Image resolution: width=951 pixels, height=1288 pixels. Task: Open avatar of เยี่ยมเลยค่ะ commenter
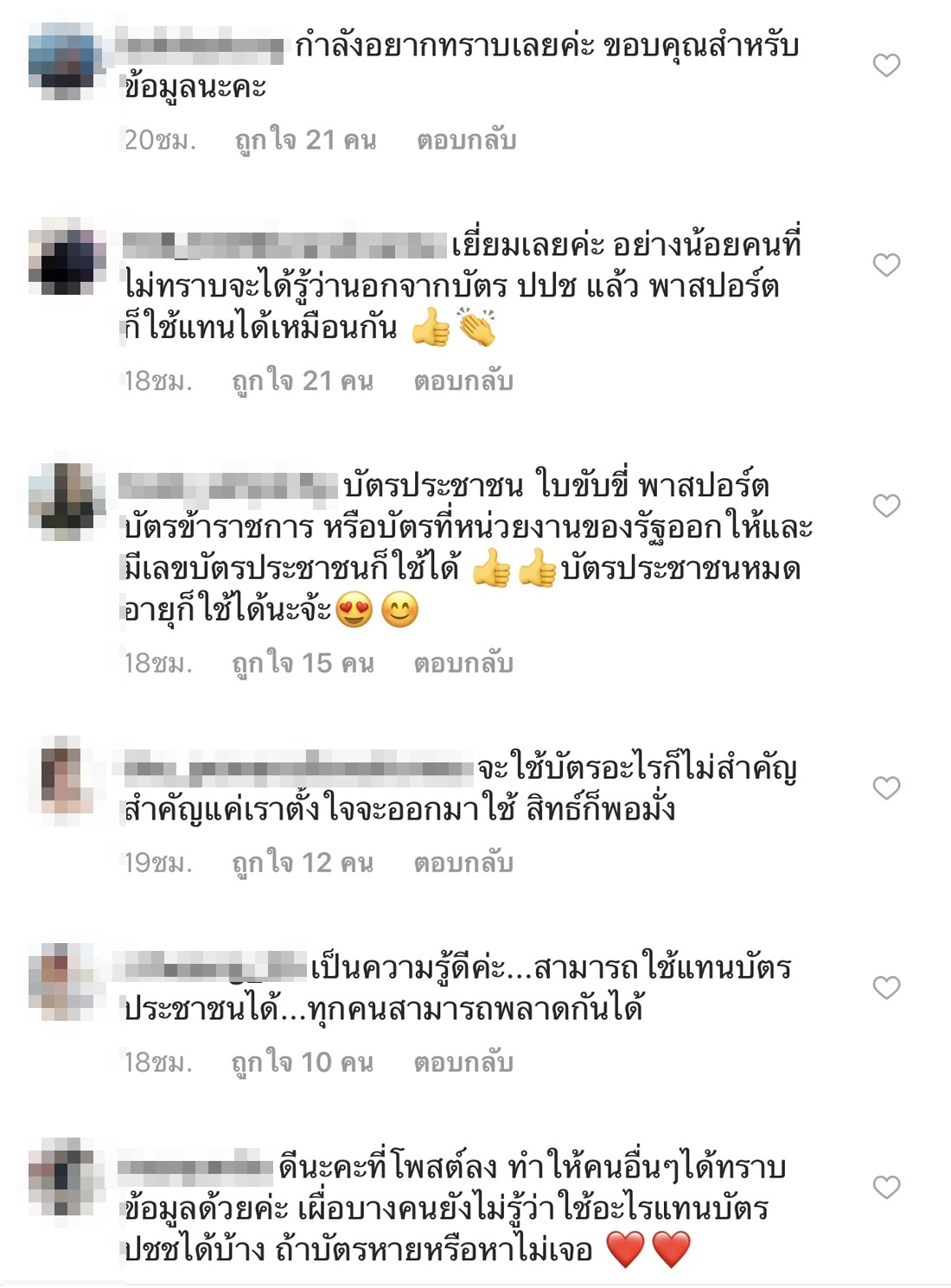(67, 256)
